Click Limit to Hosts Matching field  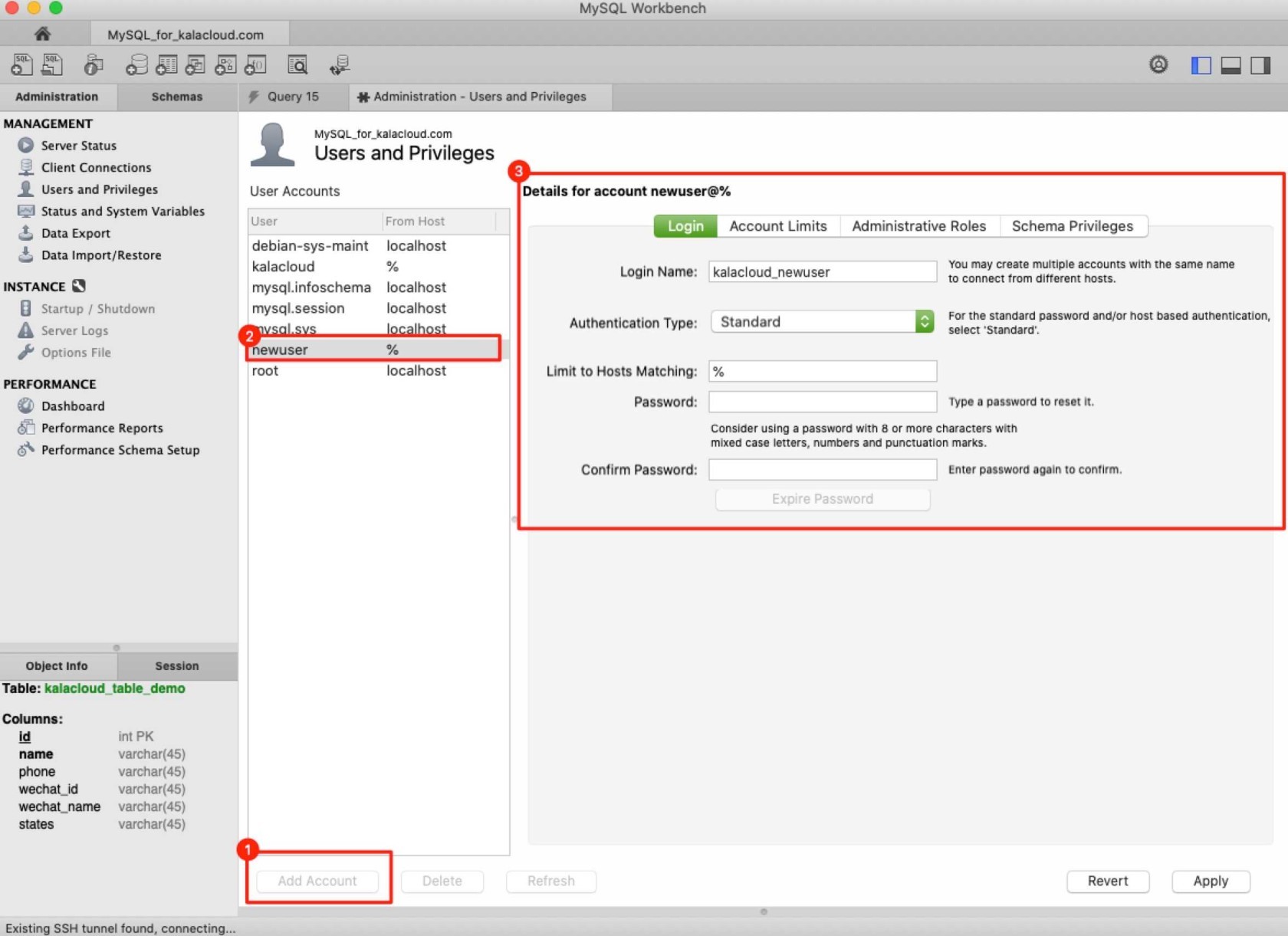point(823,372)
